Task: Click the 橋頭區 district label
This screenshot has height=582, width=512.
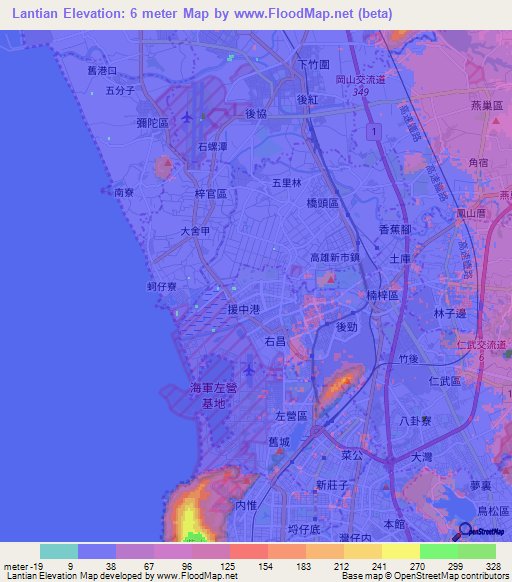Action: [323, 203]
